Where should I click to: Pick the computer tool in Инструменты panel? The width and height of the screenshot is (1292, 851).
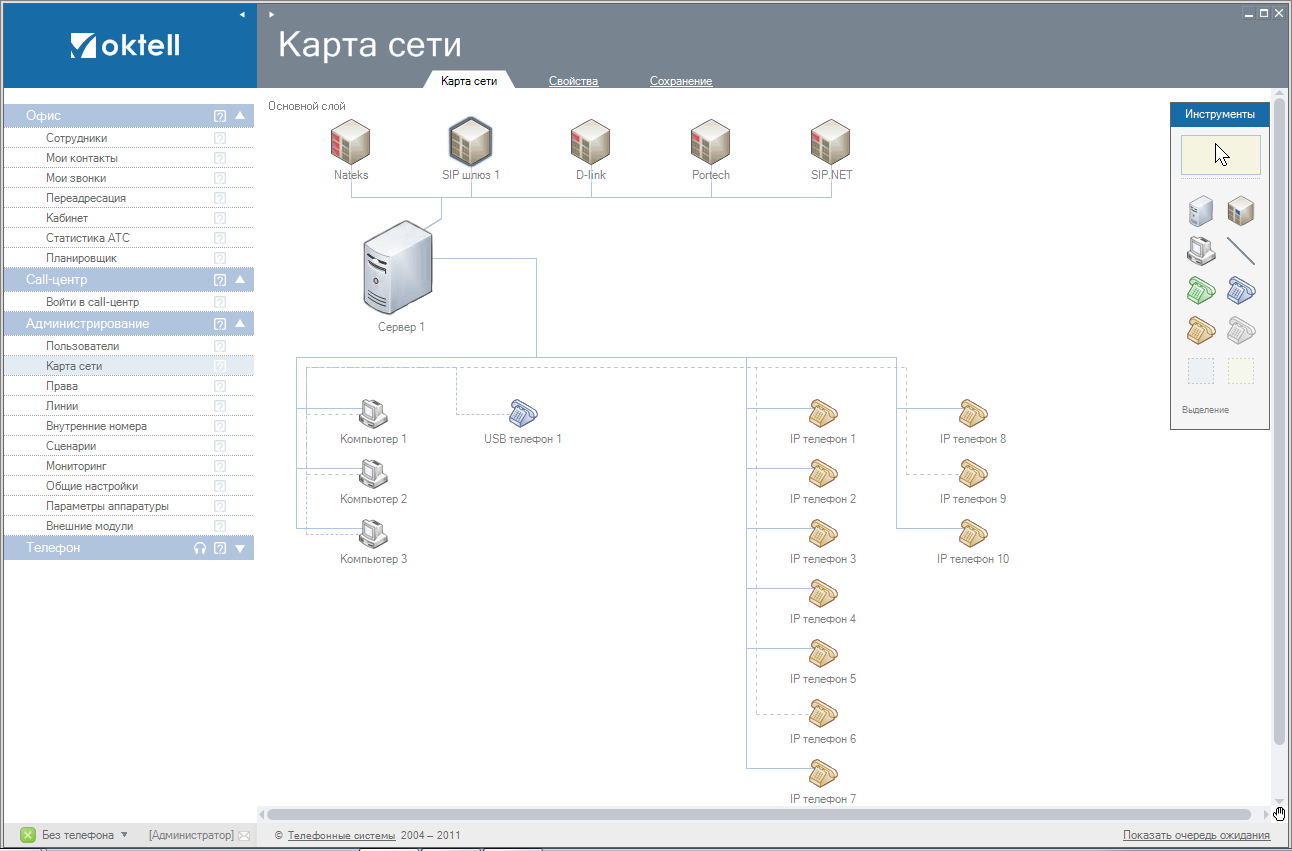[x=1200, y=251]
